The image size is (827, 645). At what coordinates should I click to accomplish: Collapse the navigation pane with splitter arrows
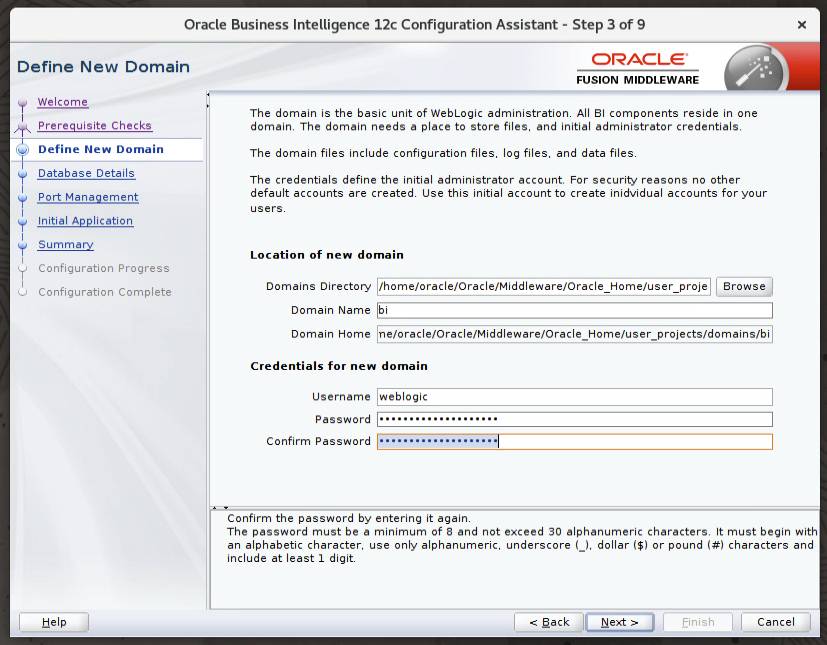[208, 100]
